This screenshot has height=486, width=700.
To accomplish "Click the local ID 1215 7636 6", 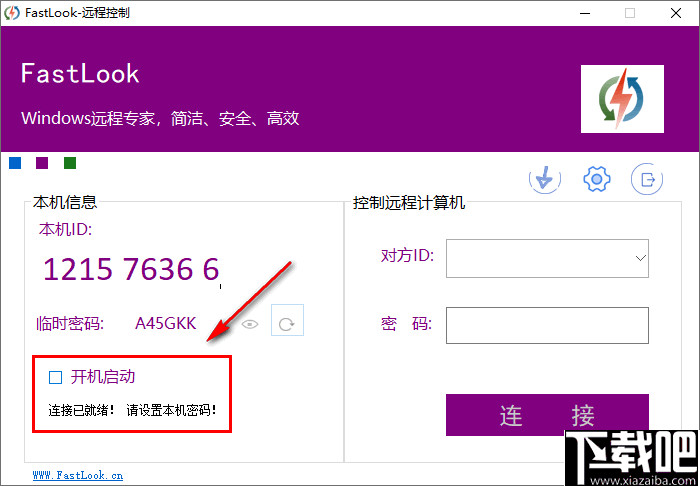I will 131,269.
